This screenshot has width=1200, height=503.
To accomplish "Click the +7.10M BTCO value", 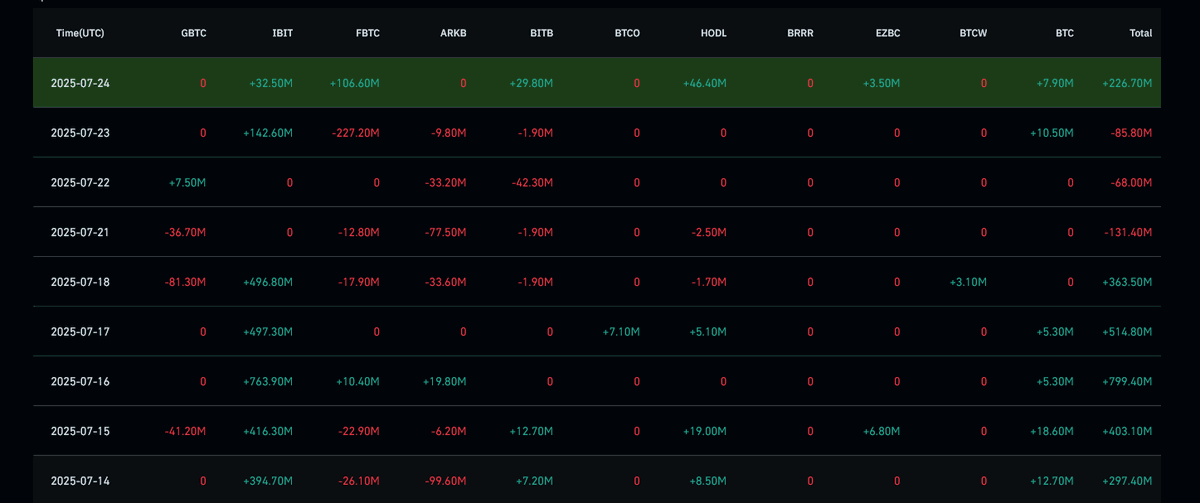I will coord(621,332).
